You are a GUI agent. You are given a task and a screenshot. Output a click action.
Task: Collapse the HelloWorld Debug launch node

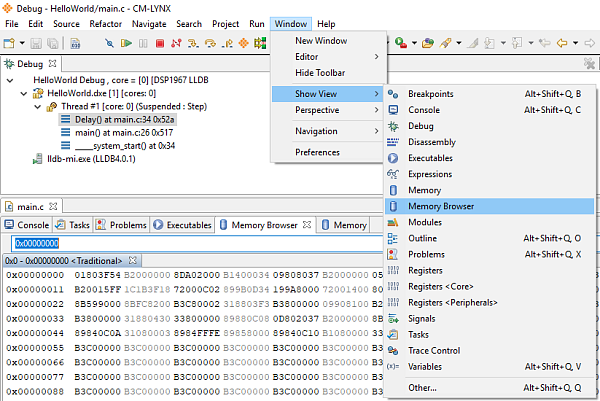point(10,80)
